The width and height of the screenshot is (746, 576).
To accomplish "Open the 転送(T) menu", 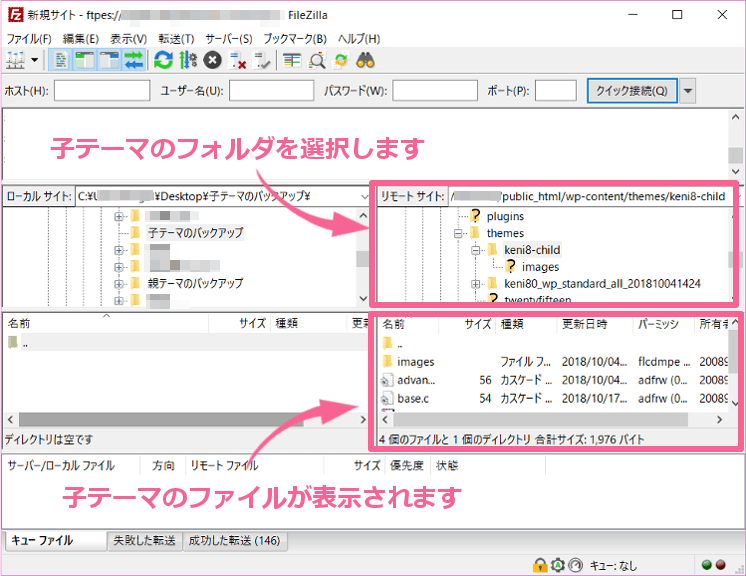I will click(x=176, y=39).
